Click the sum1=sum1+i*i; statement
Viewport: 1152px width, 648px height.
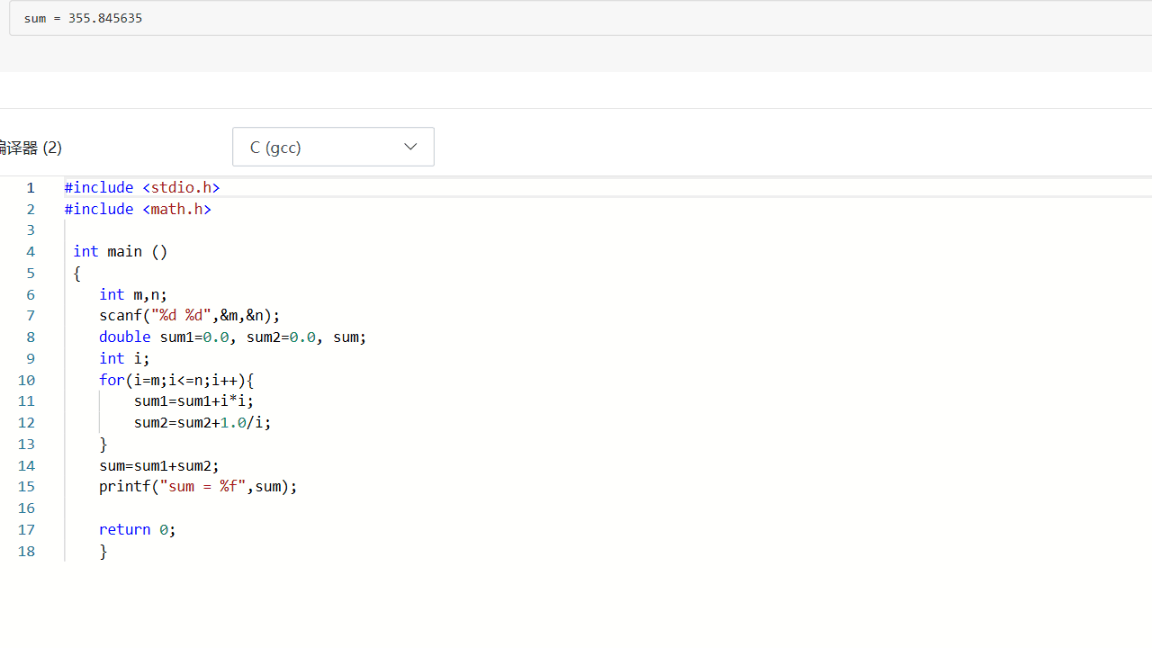pos(193,401)
